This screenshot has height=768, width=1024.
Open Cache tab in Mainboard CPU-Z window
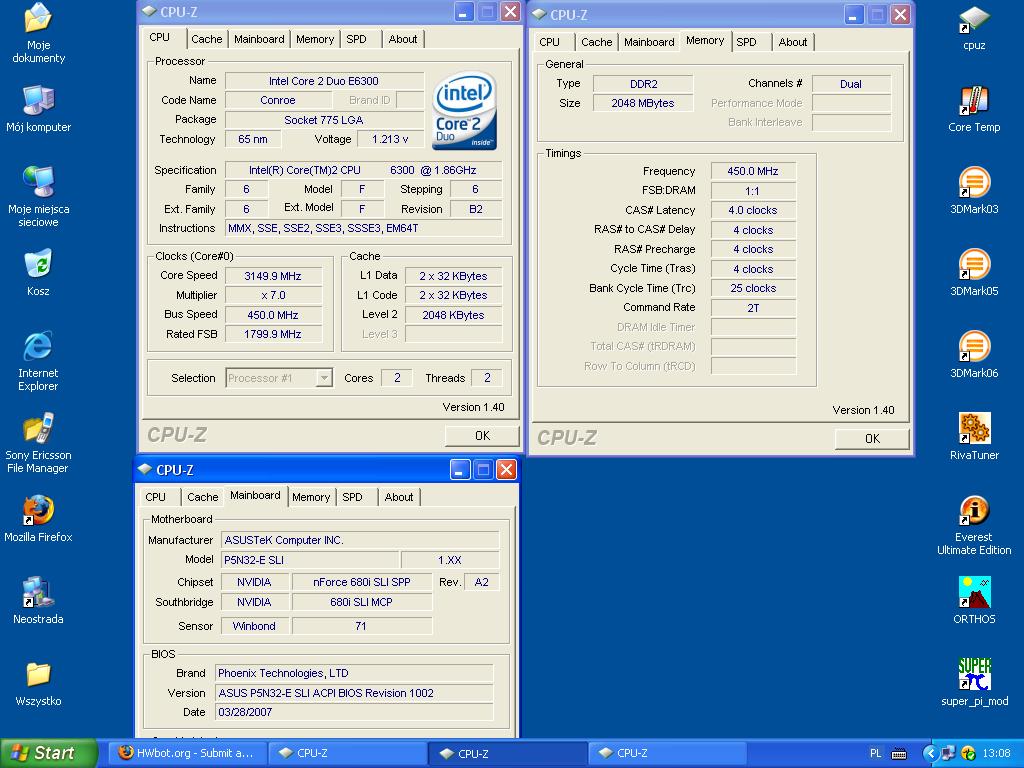coord(202,497)
